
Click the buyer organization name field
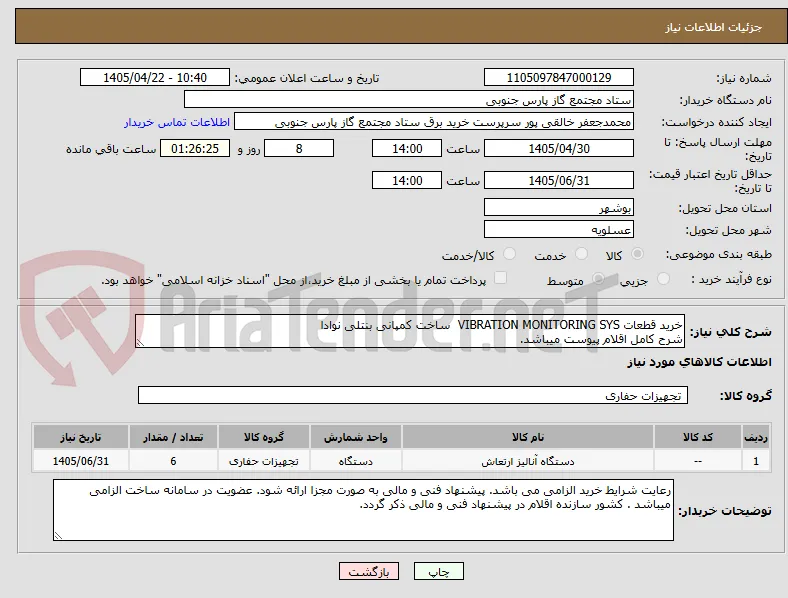point(409,99)
